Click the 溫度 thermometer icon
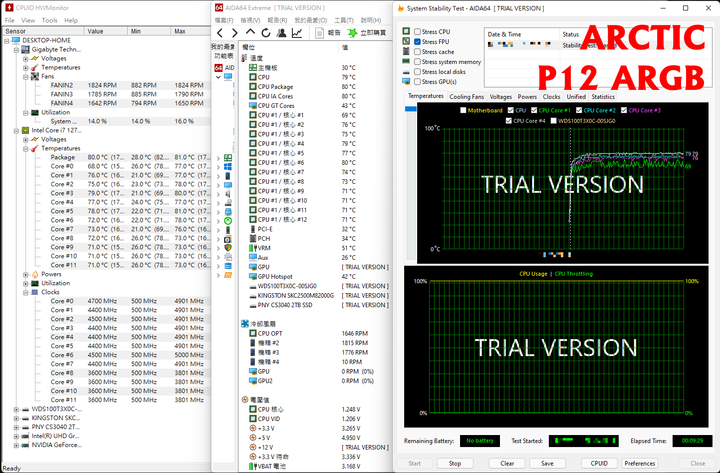This screenshot has height=473, width=720. pos(244,58)
